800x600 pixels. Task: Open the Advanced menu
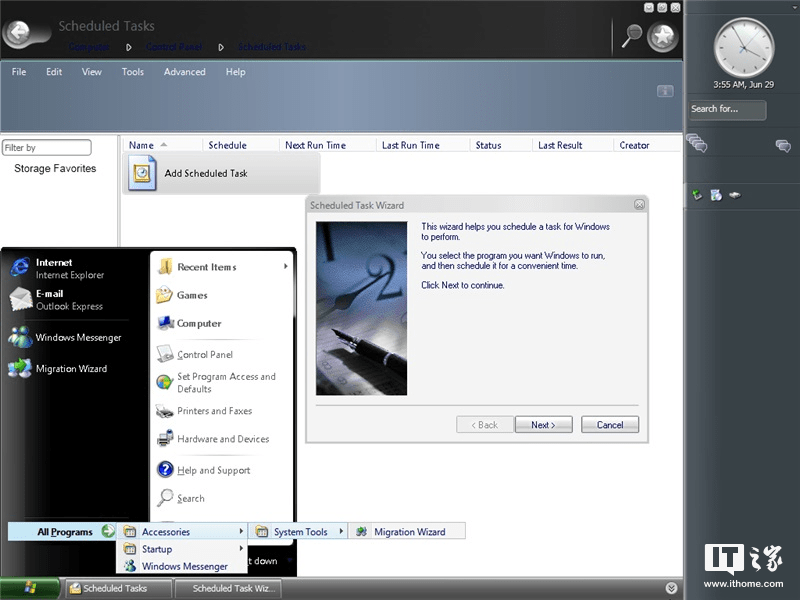[x=184, y=71]
